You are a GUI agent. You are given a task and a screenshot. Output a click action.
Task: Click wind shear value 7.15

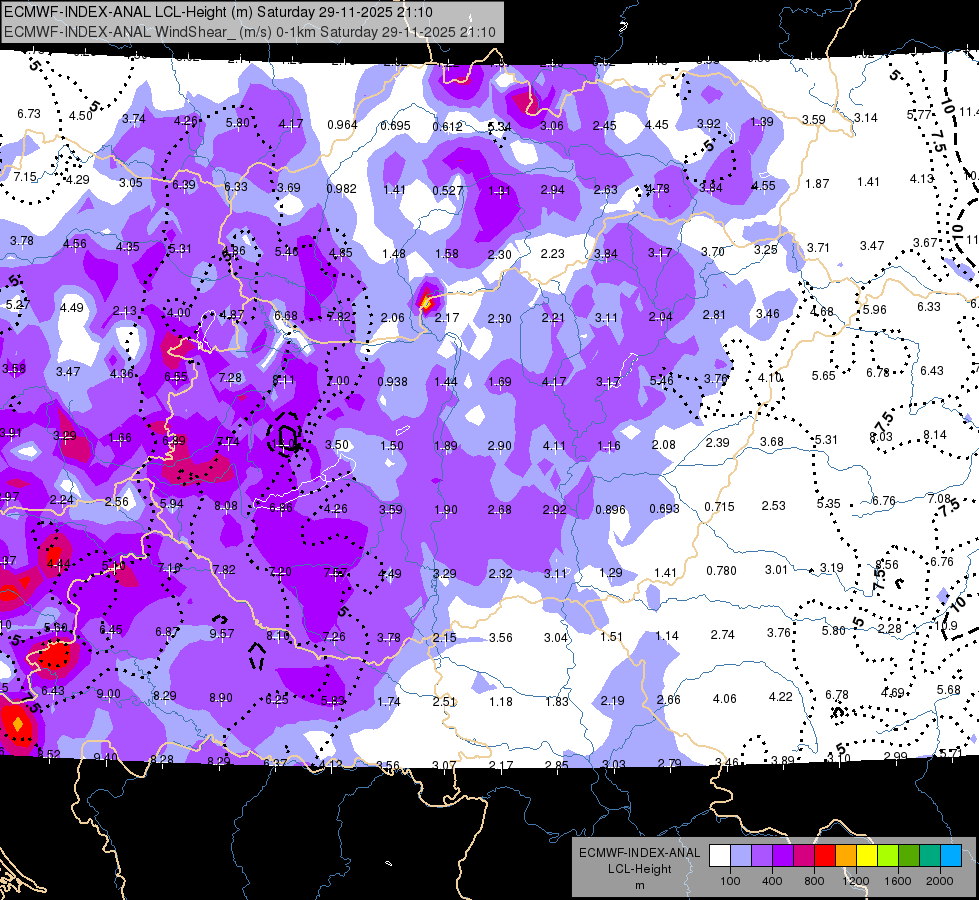click(26, 177)
